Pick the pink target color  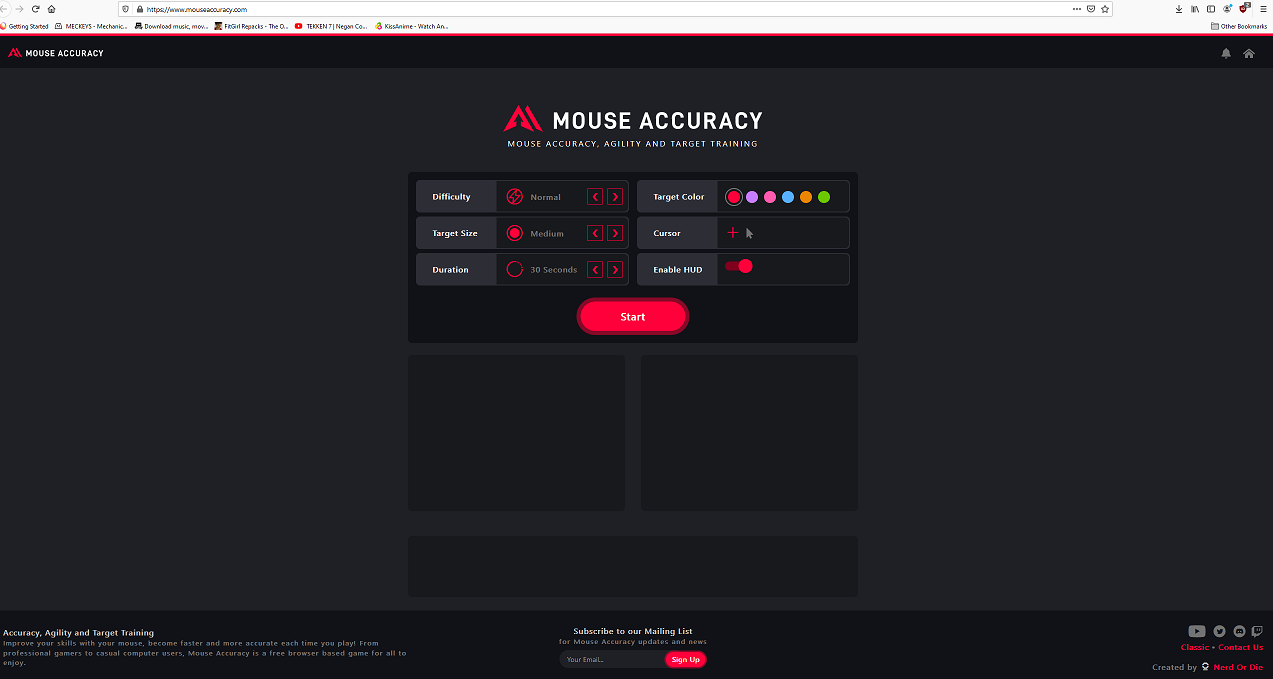click(770, 197)
